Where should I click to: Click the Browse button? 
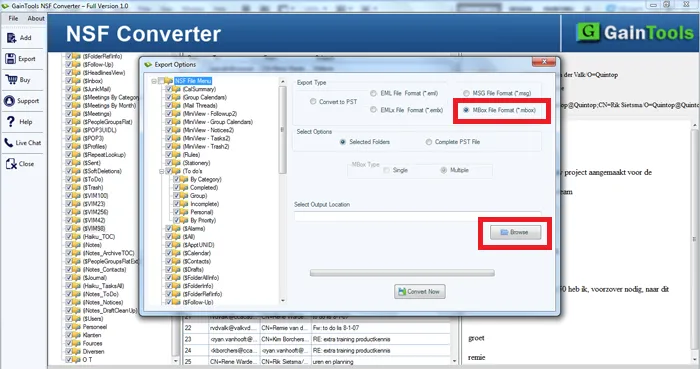coord(515,232)
